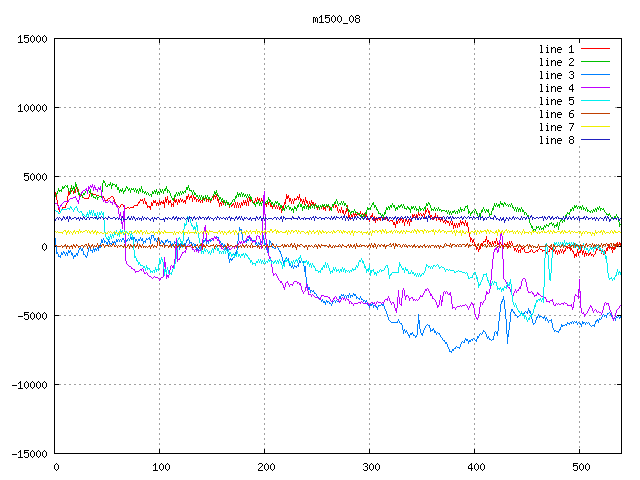Click the purple spike peak near x=200

tap(264, 193)
